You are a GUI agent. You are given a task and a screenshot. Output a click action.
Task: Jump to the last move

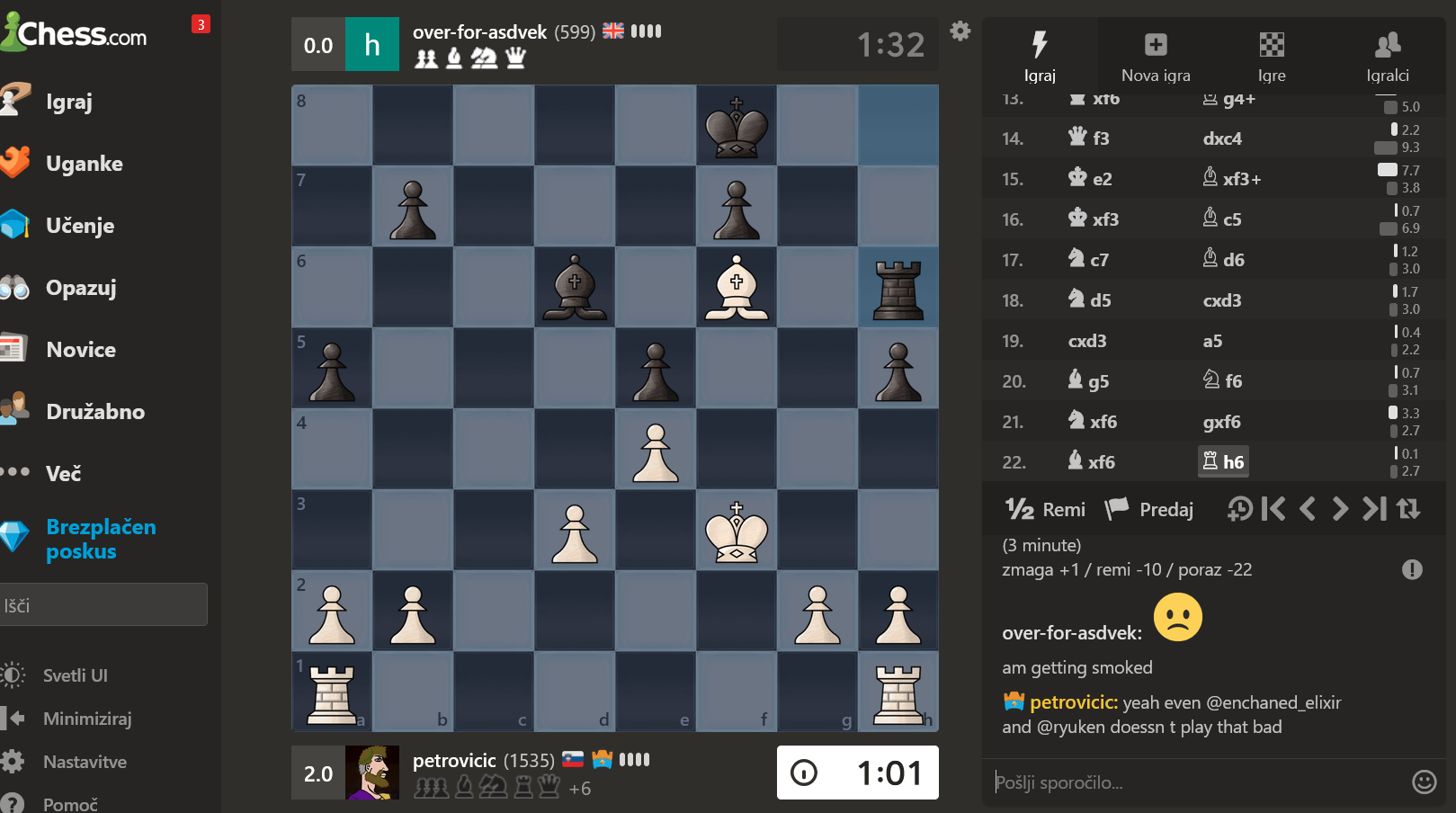(1374, 509)
